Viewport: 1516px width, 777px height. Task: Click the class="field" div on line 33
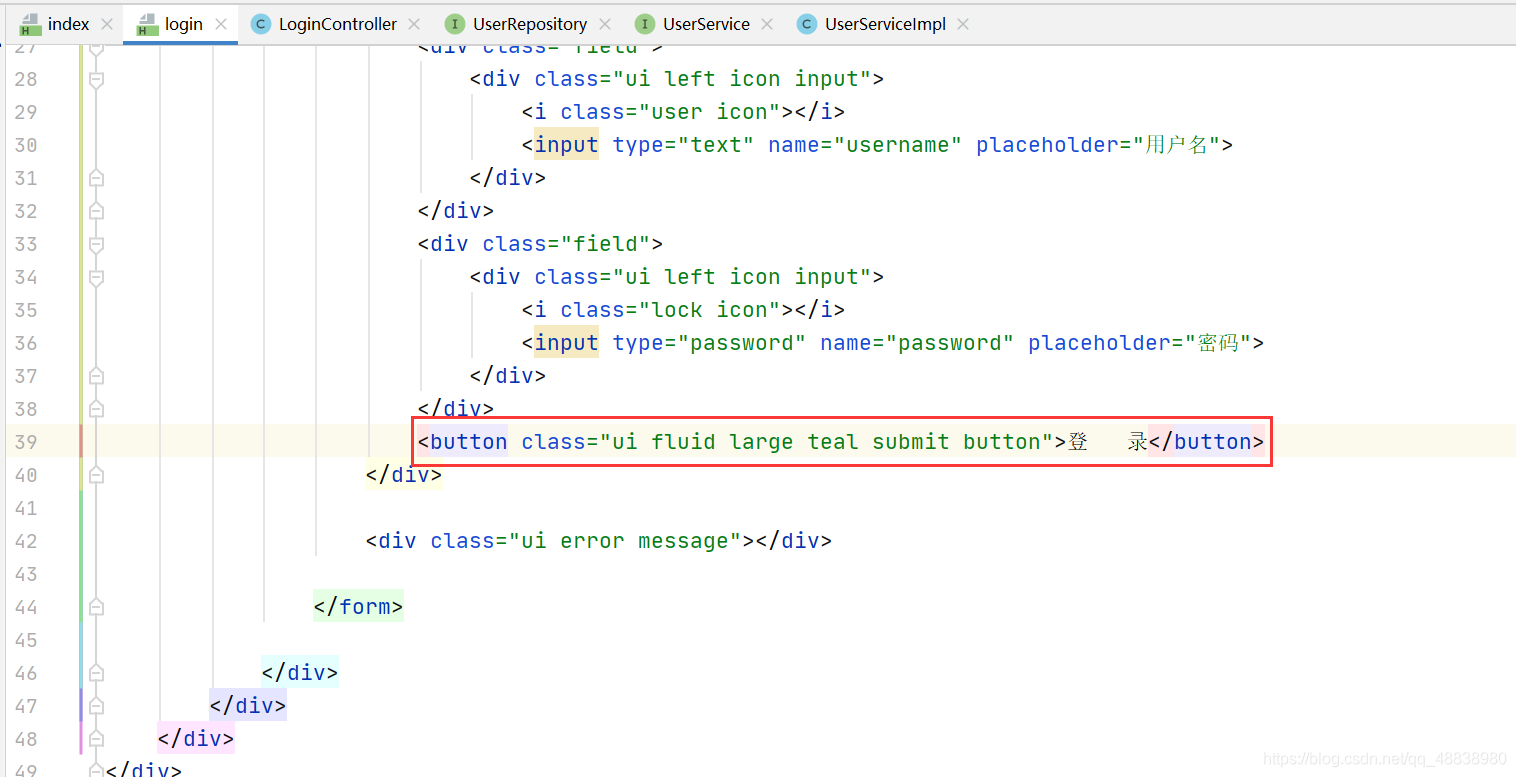[541, 244]
